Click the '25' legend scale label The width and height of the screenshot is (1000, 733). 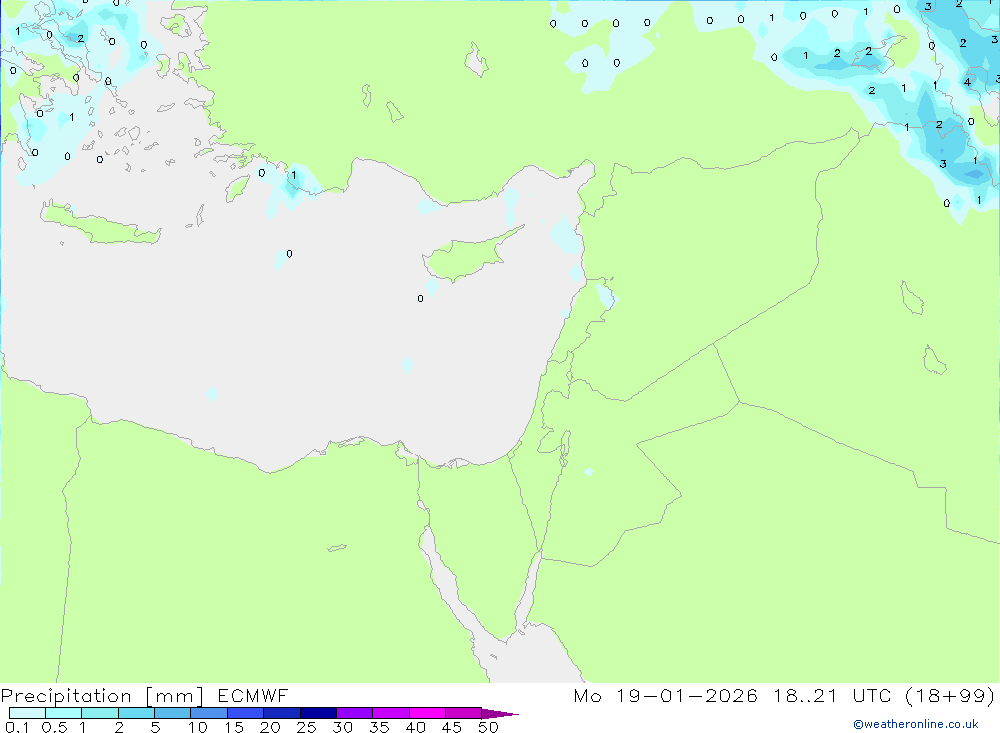point(306,727)
